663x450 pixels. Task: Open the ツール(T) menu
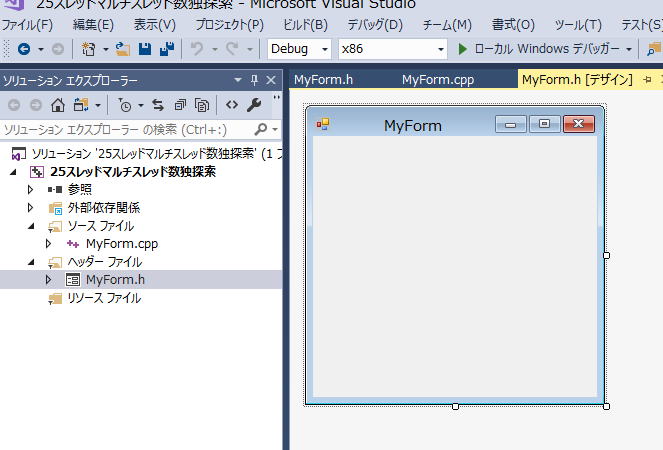(578, 25)
